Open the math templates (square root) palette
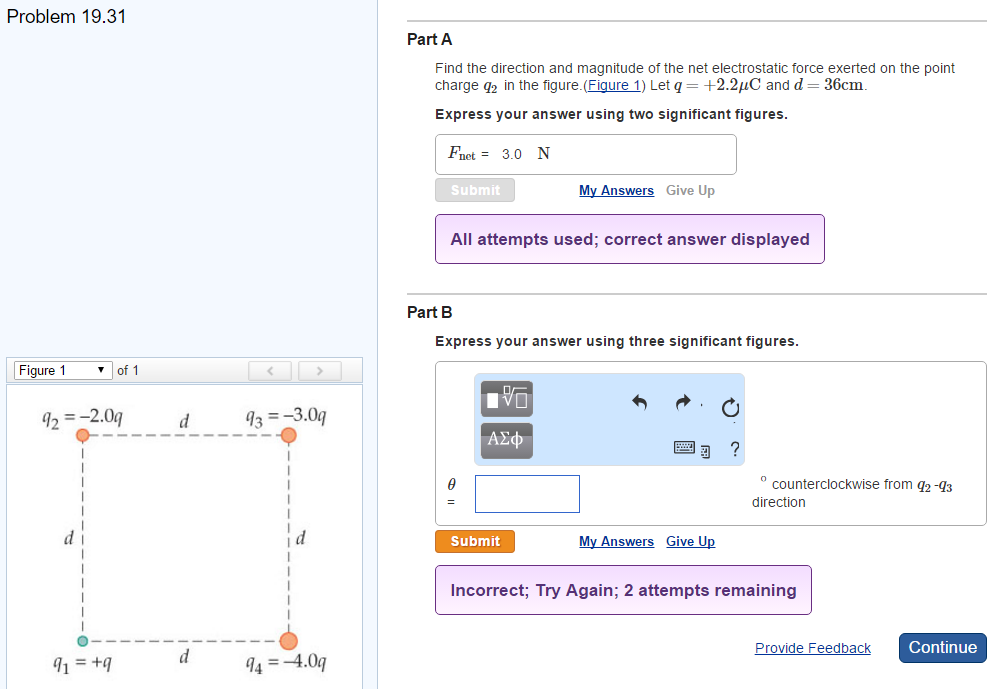This screenshot has width=1000, height=689. point(506,398)
